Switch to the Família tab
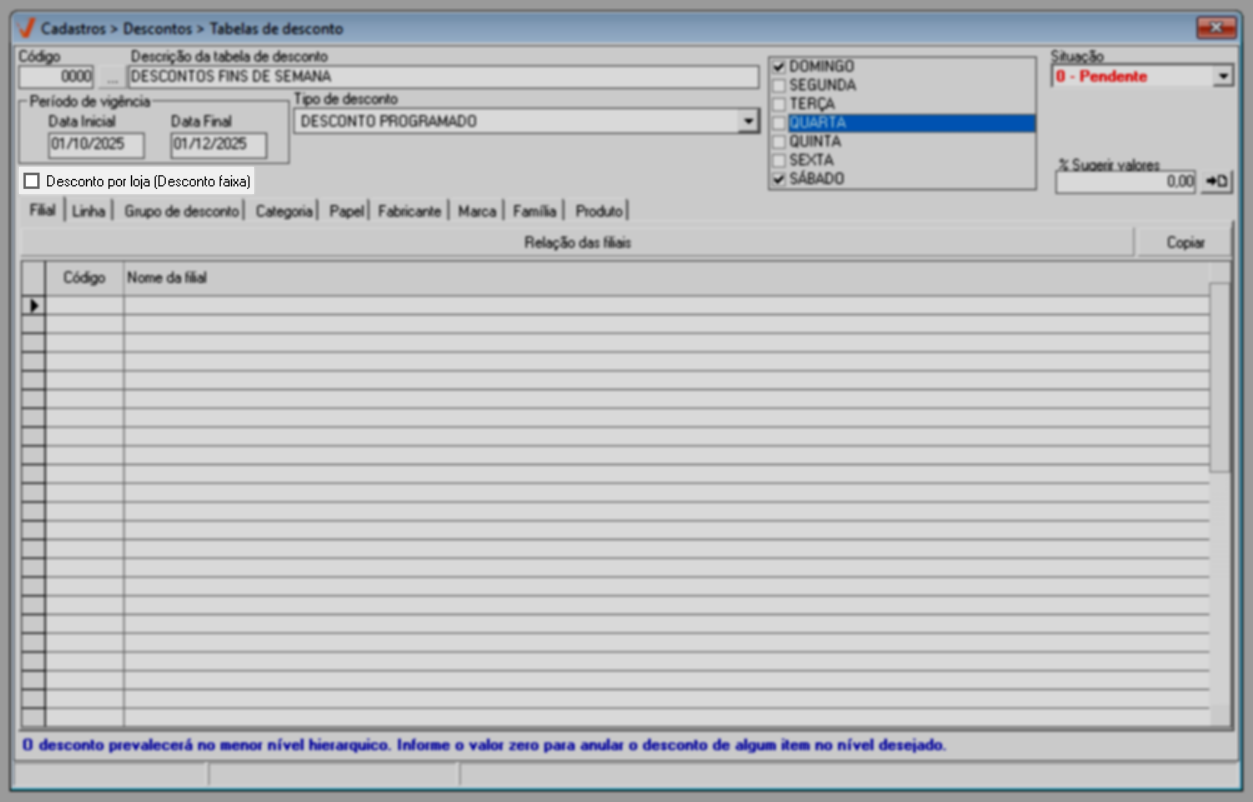Screen dimensions: 1253x802 535,211
